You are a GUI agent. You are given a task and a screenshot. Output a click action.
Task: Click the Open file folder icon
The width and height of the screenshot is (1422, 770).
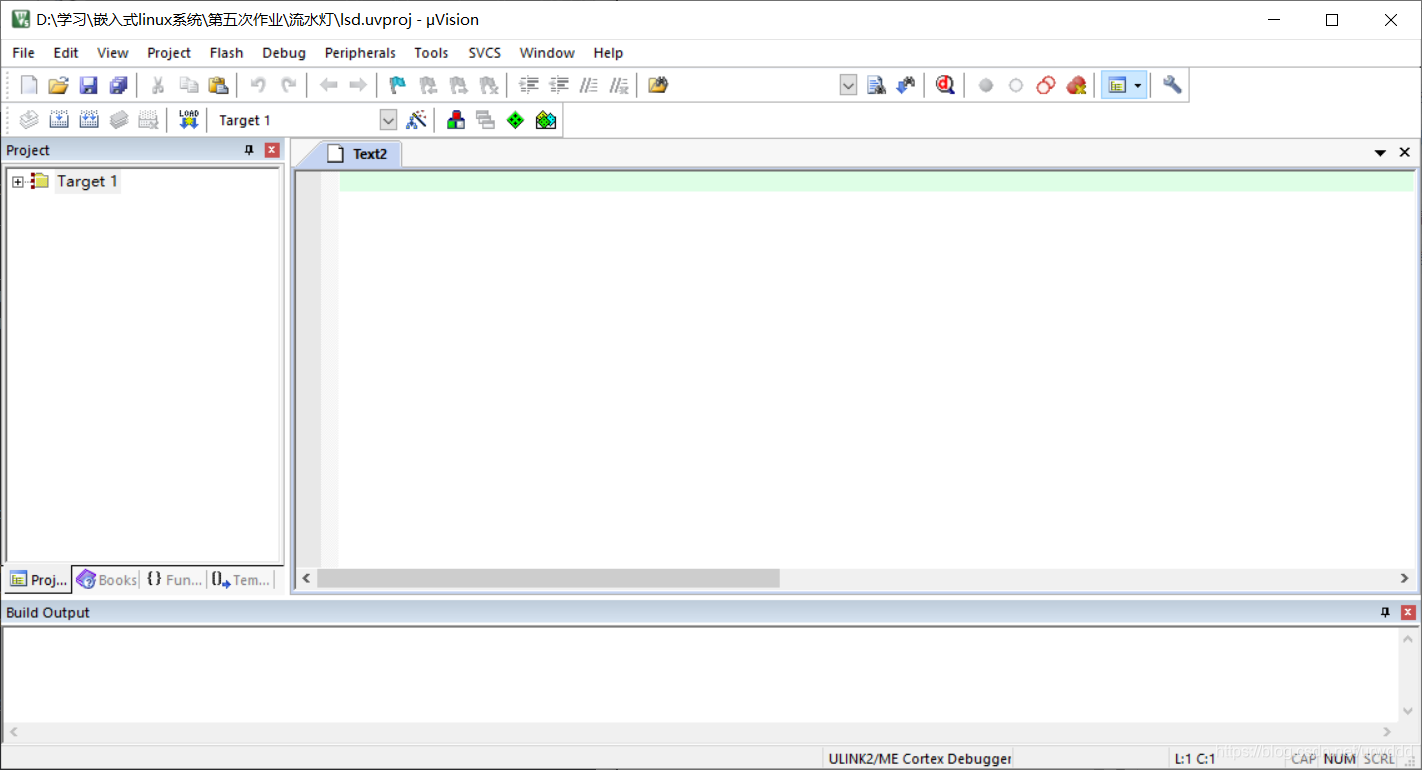[59, 85]
